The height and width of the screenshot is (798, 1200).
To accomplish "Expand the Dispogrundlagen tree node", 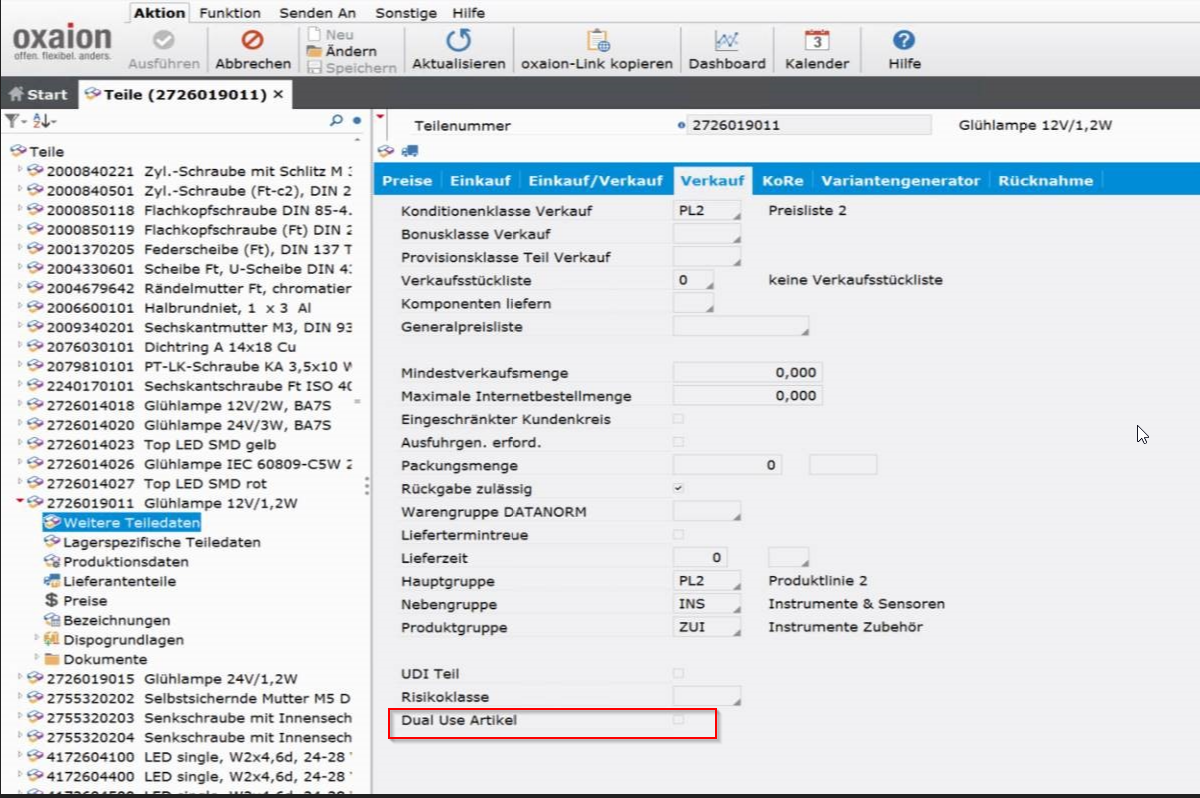I will 38,639.
